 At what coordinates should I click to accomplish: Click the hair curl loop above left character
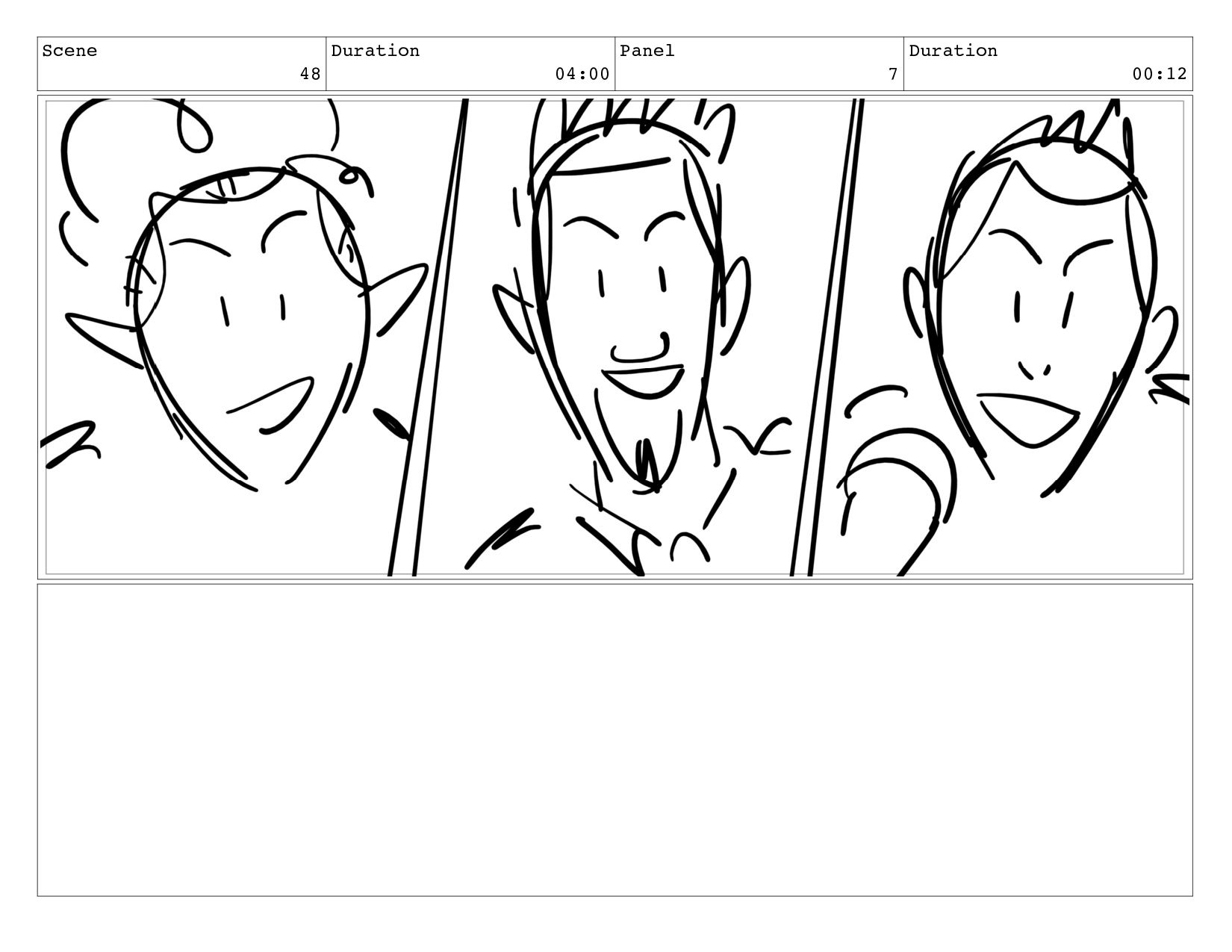point(194,128)
